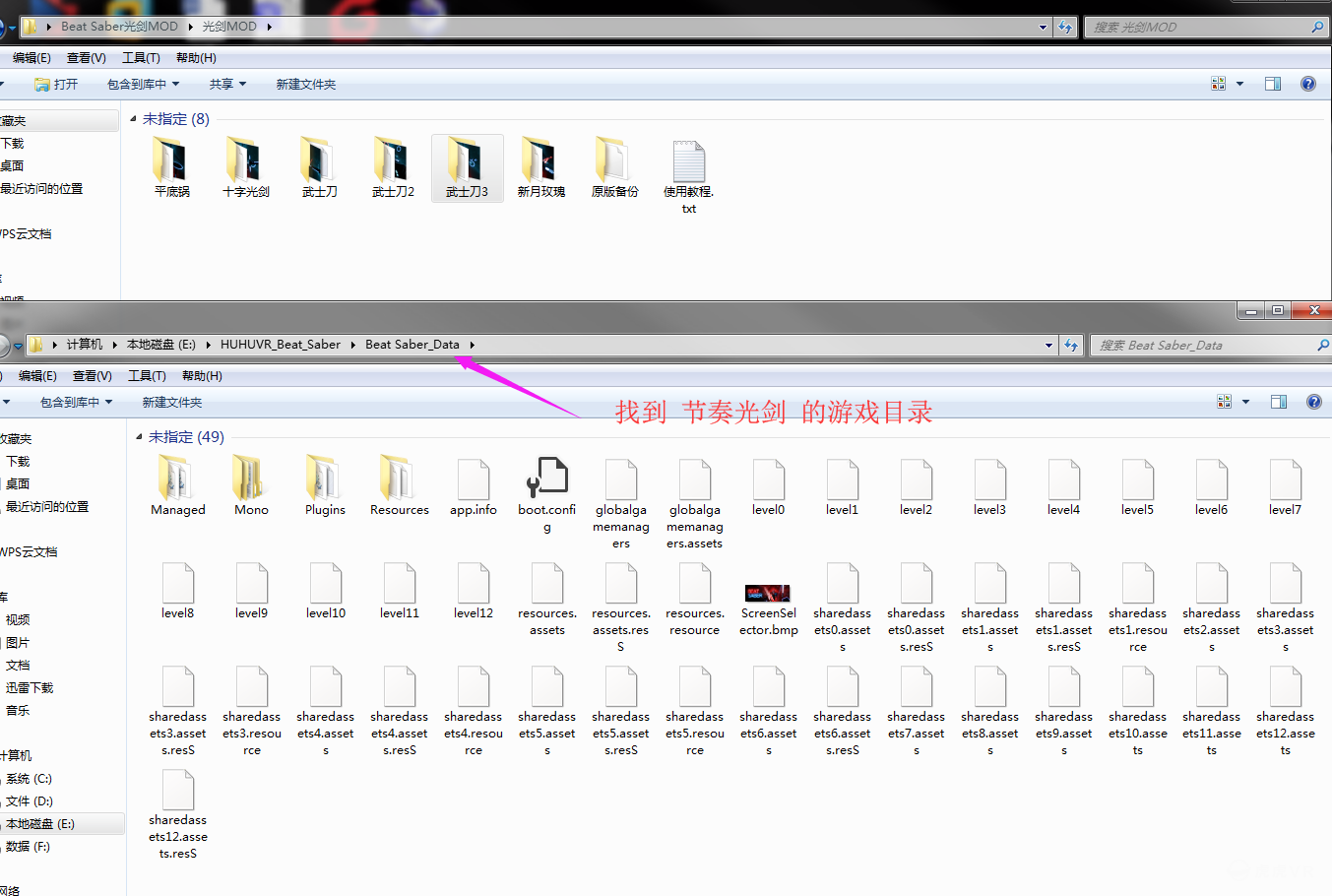Open view options dropdown in Beat Saber_Data window

coord(1245,402)
